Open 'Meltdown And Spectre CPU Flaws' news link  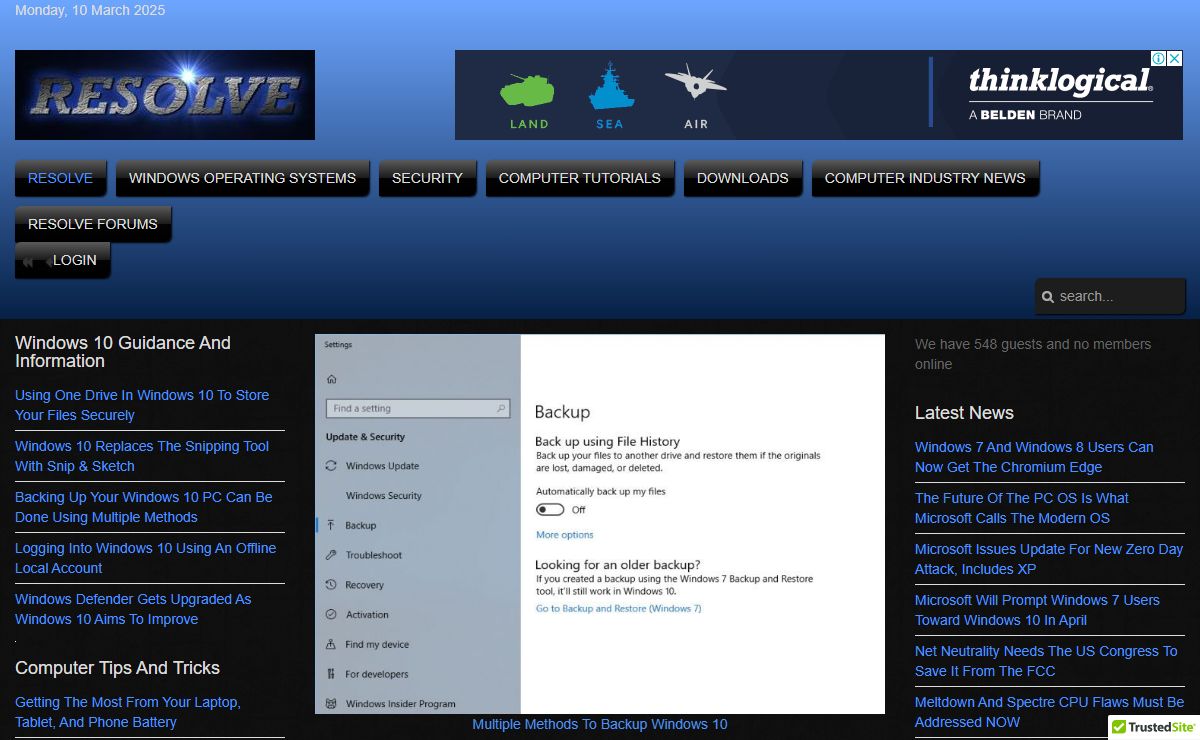pyautogui.click(x=1050, y=712)
